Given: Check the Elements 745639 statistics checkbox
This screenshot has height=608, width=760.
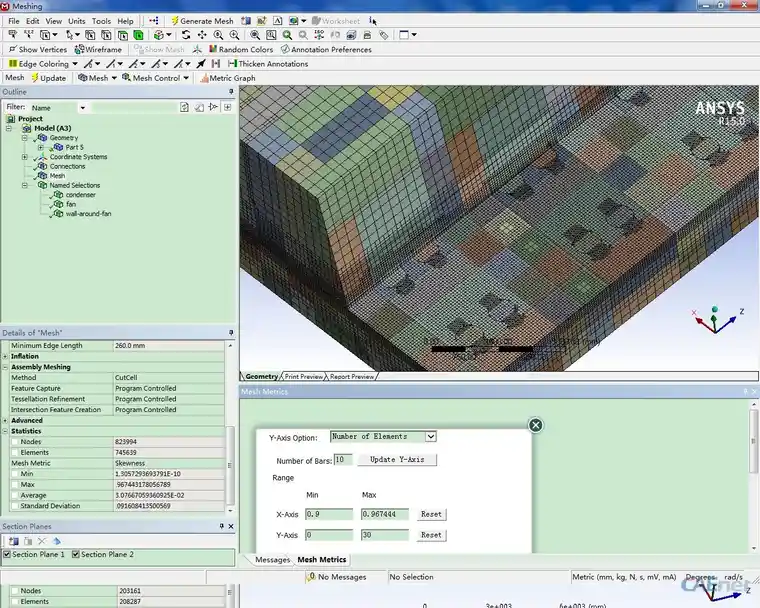Looking at the screenshot, I should click(15, 452).
